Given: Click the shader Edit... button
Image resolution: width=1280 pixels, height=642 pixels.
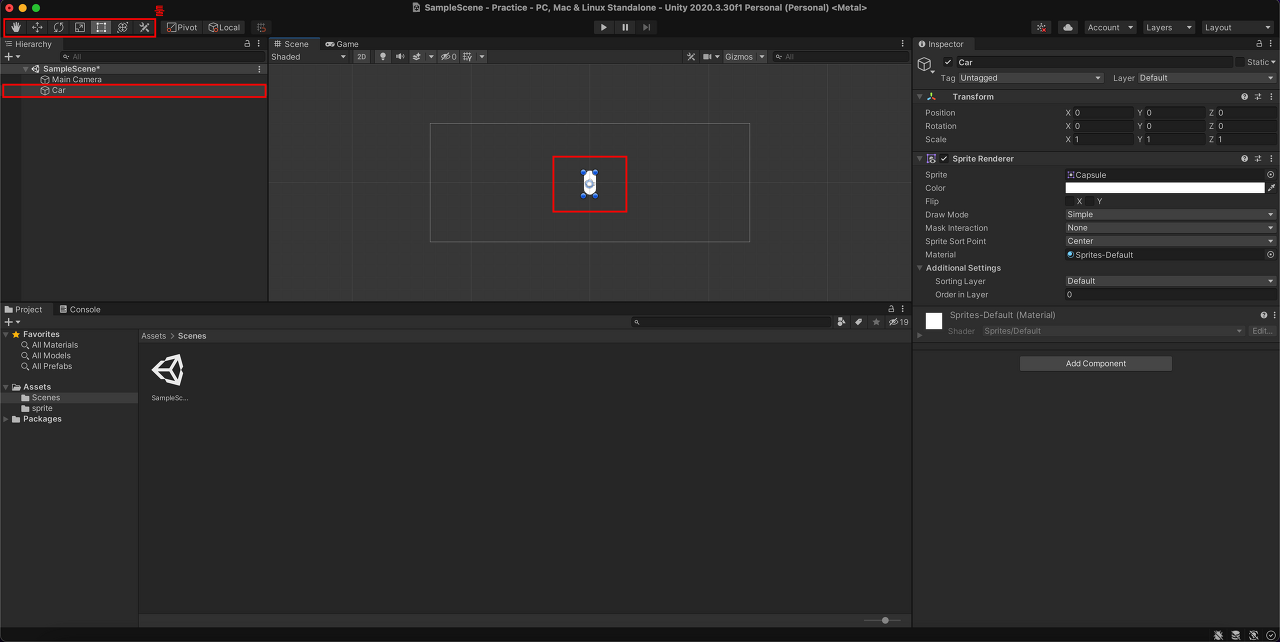Looking at the screenshot, I should pyautogui.click(x=1262, y=331).
